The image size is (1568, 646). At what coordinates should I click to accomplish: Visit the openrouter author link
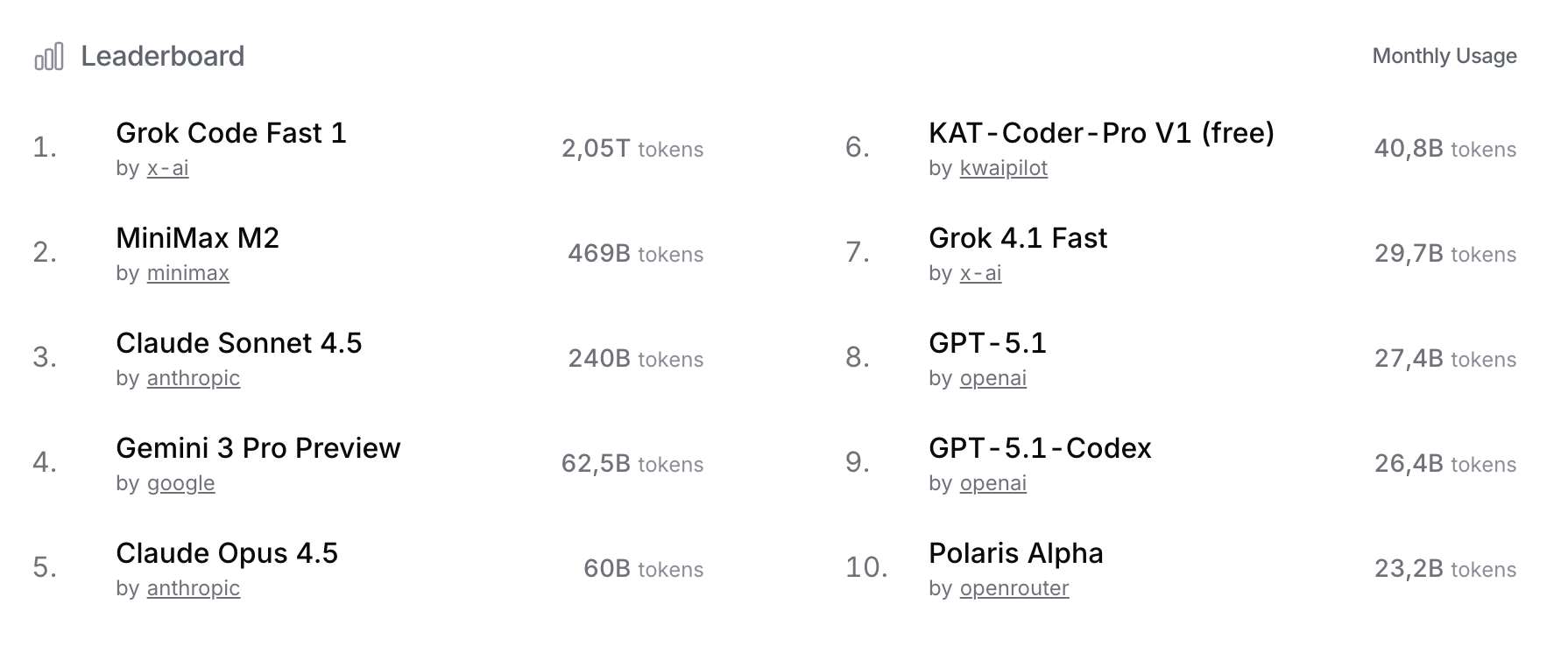click(x=1014, y=588)
